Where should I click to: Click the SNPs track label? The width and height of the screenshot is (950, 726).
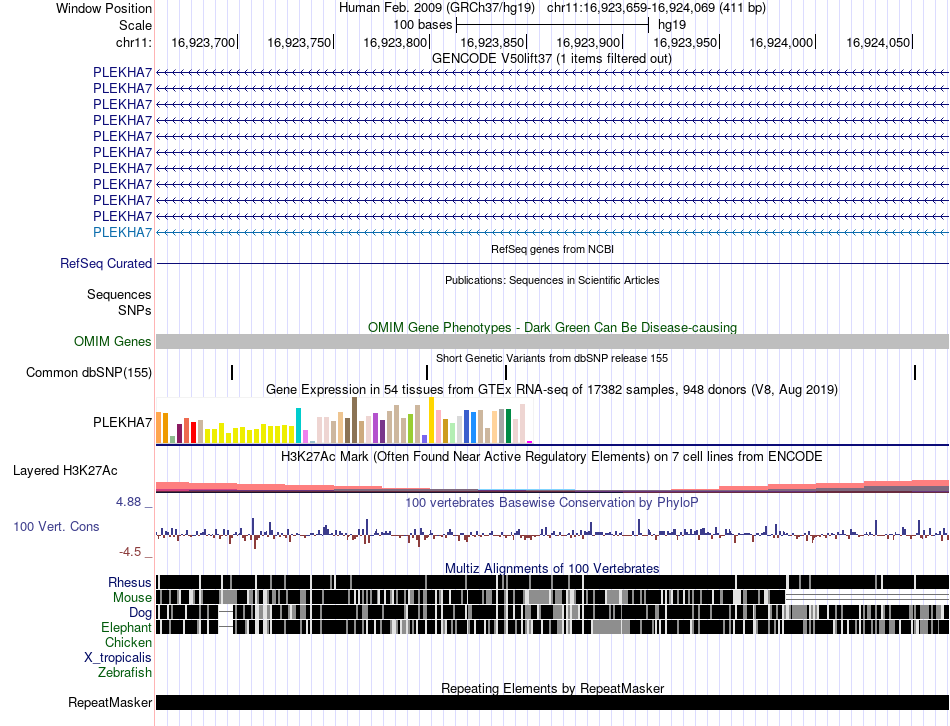(135, 310)
